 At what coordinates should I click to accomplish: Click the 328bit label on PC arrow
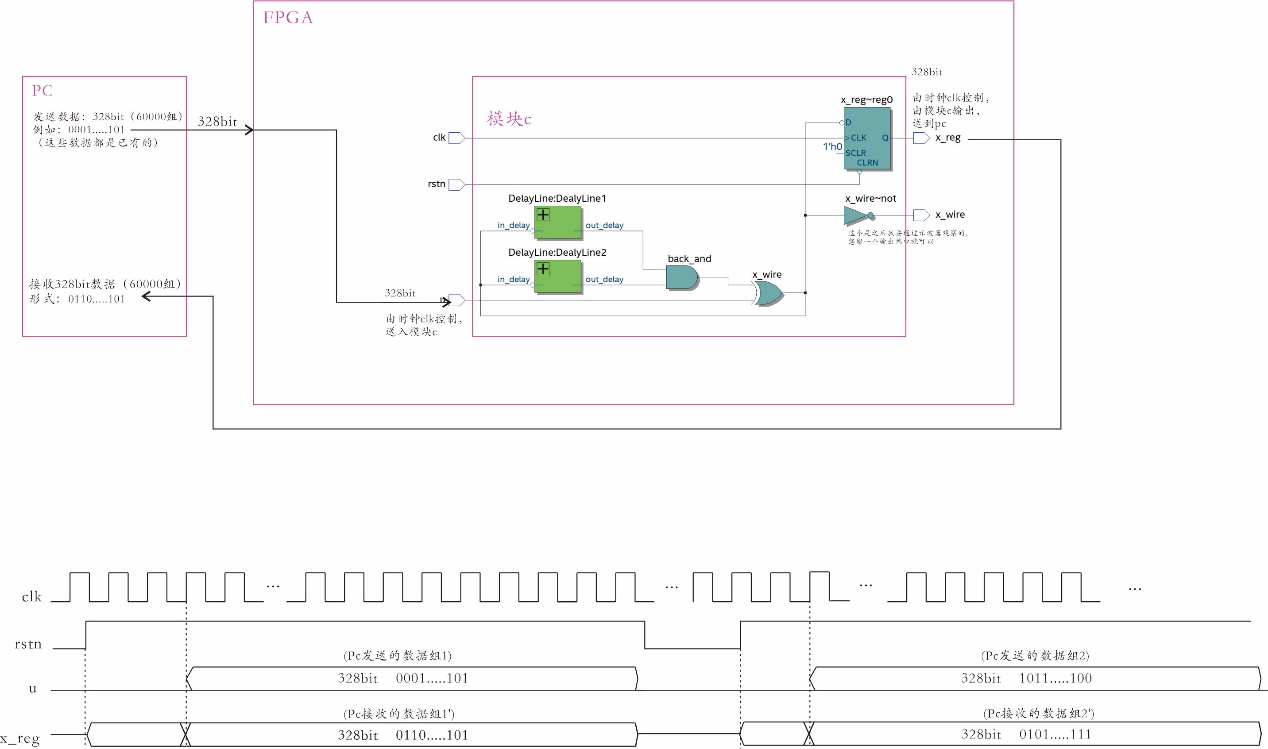pyautogui.click(x=217, y=121)
